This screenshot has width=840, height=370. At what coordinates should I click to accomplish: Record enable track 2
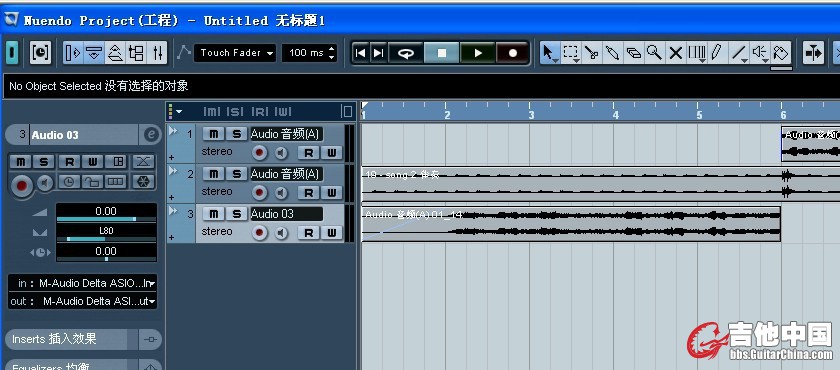[259, 192]
